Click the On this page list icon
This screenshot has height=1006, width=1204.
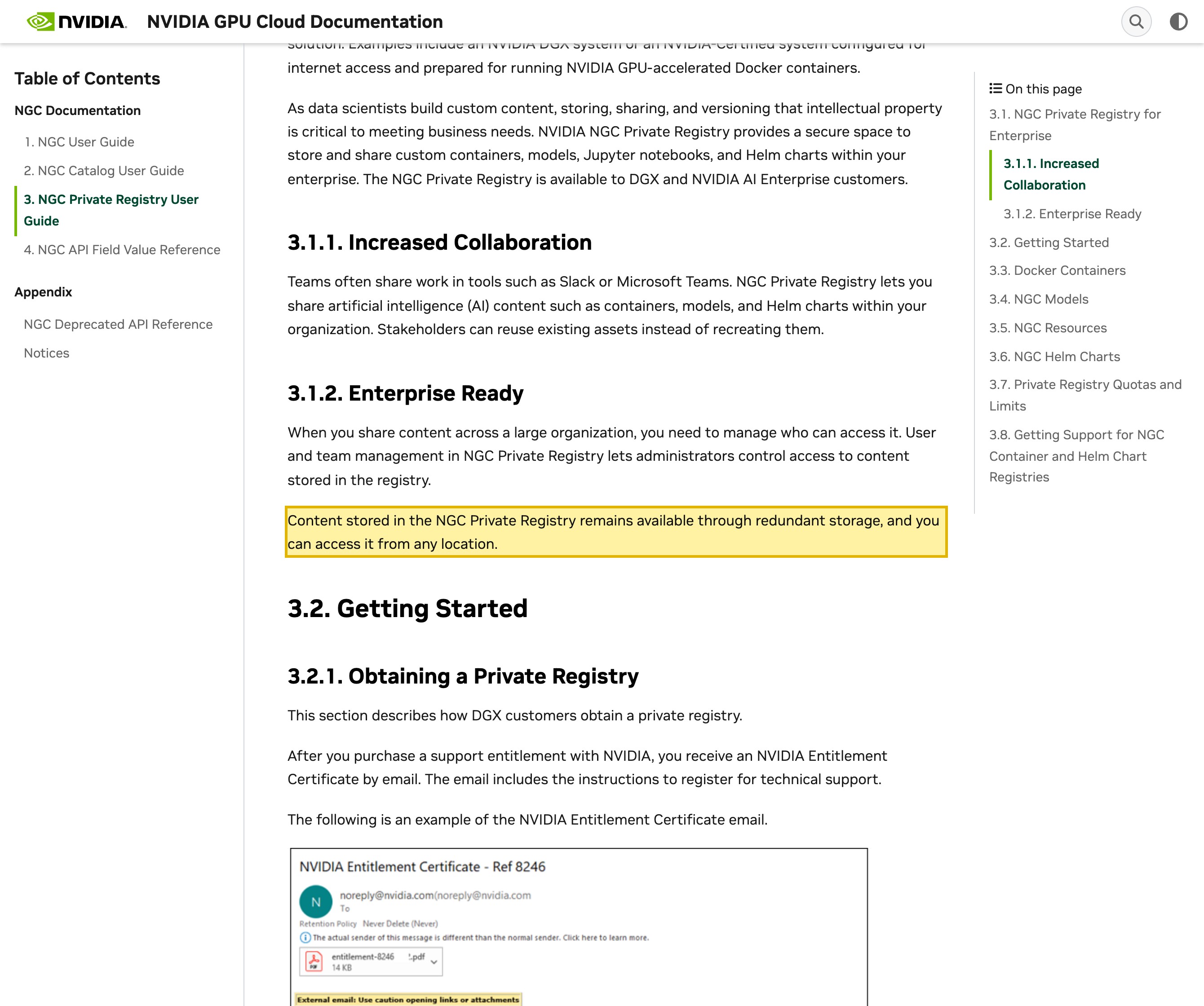[x=995, y=88]
